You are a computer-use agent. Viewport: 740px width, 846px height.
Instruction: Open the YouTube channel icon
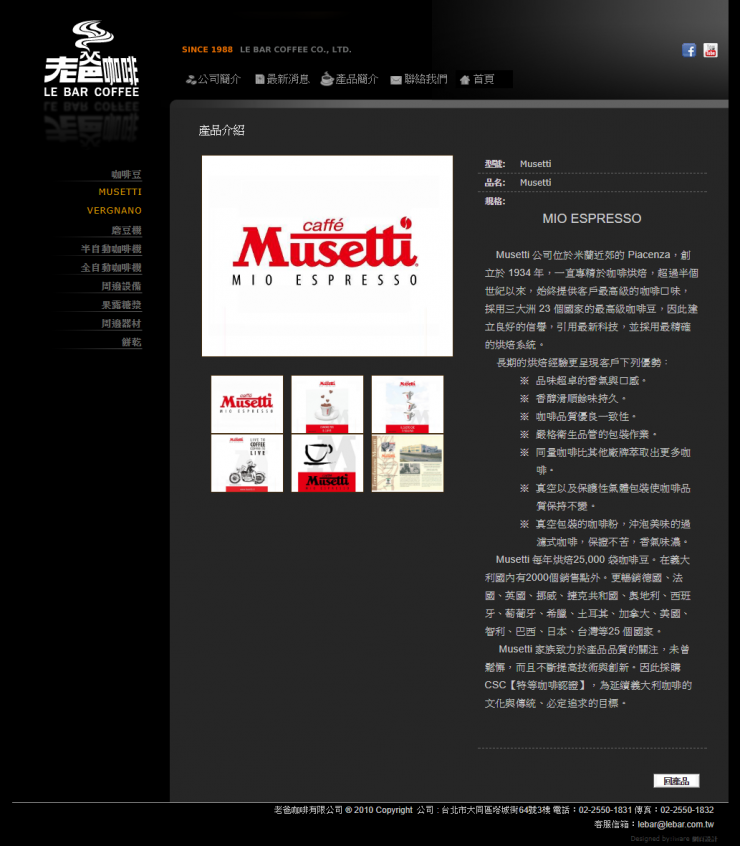click(710, 50)
